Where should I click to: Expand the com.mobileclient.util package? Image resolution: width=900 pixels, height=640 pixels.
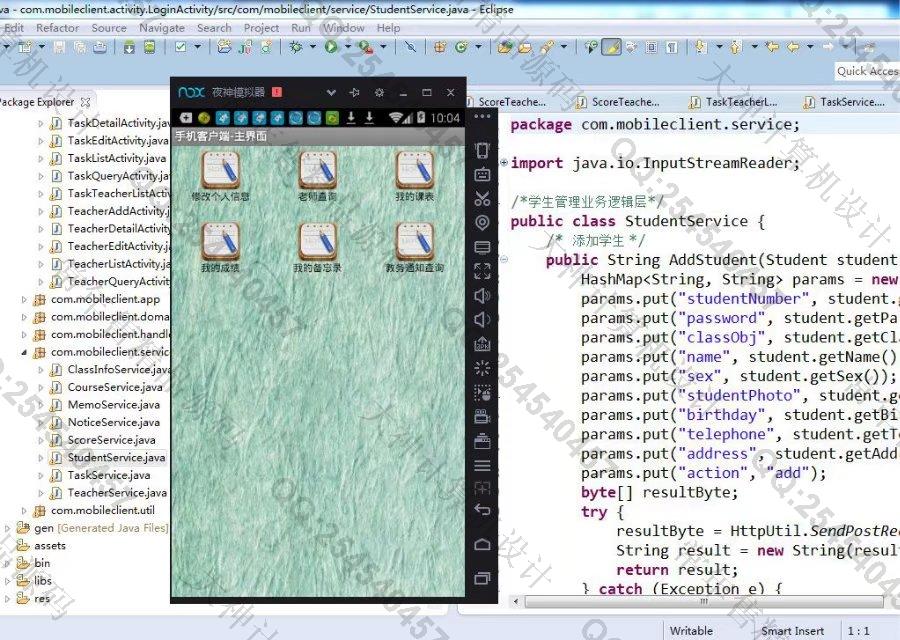[x=24, y=510]
